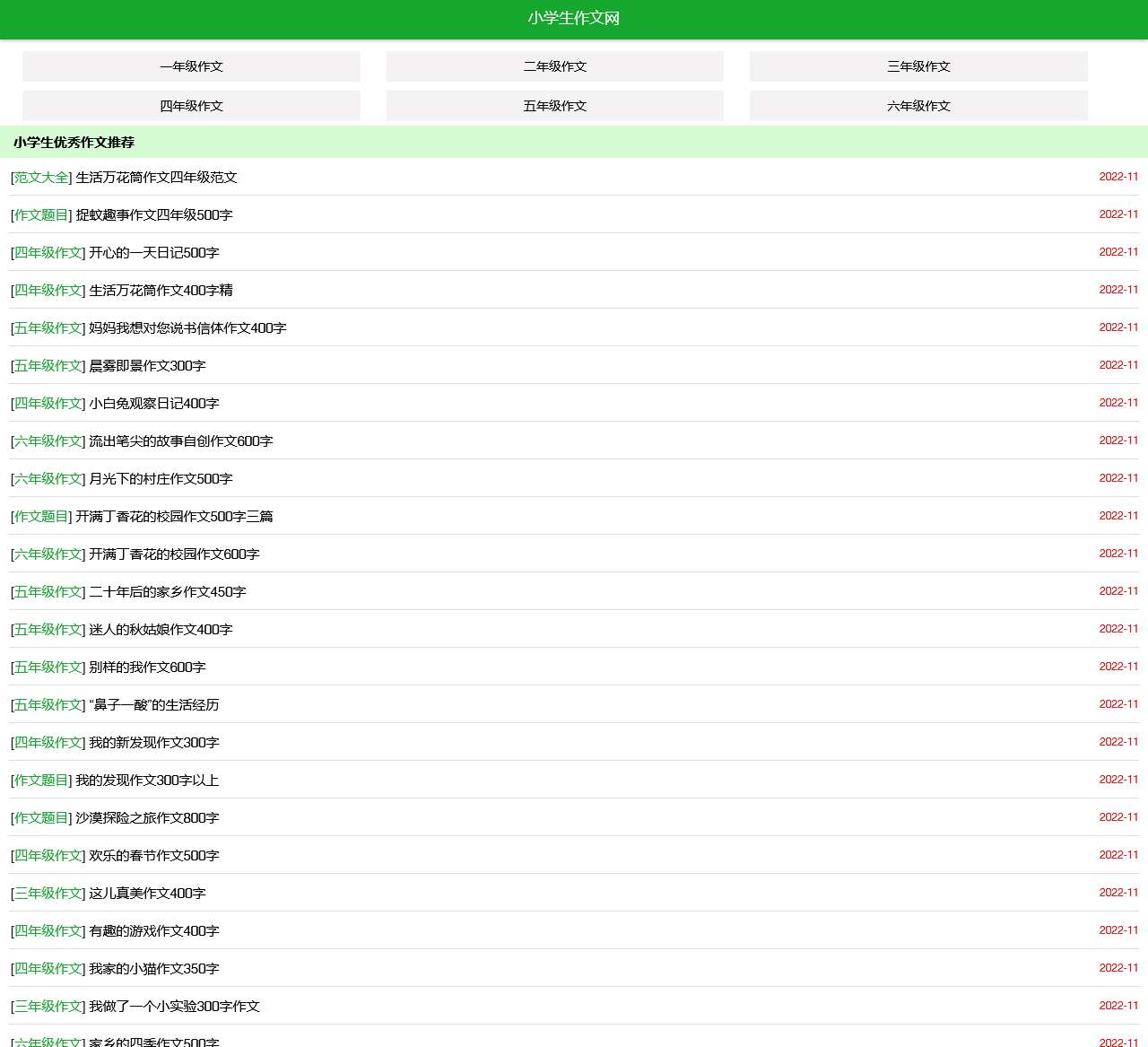Click 六年级作文 tag beside 月光下的村庄
This screenshot has height=1047, width=1148.
tap(48, 479)
